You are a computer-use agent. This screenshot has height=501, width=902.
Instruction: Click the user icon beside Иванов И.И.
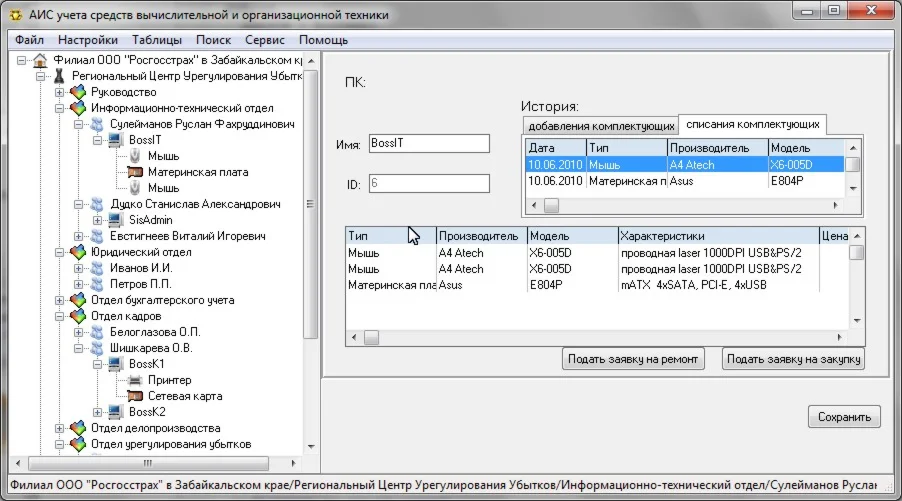click(97, 268)
